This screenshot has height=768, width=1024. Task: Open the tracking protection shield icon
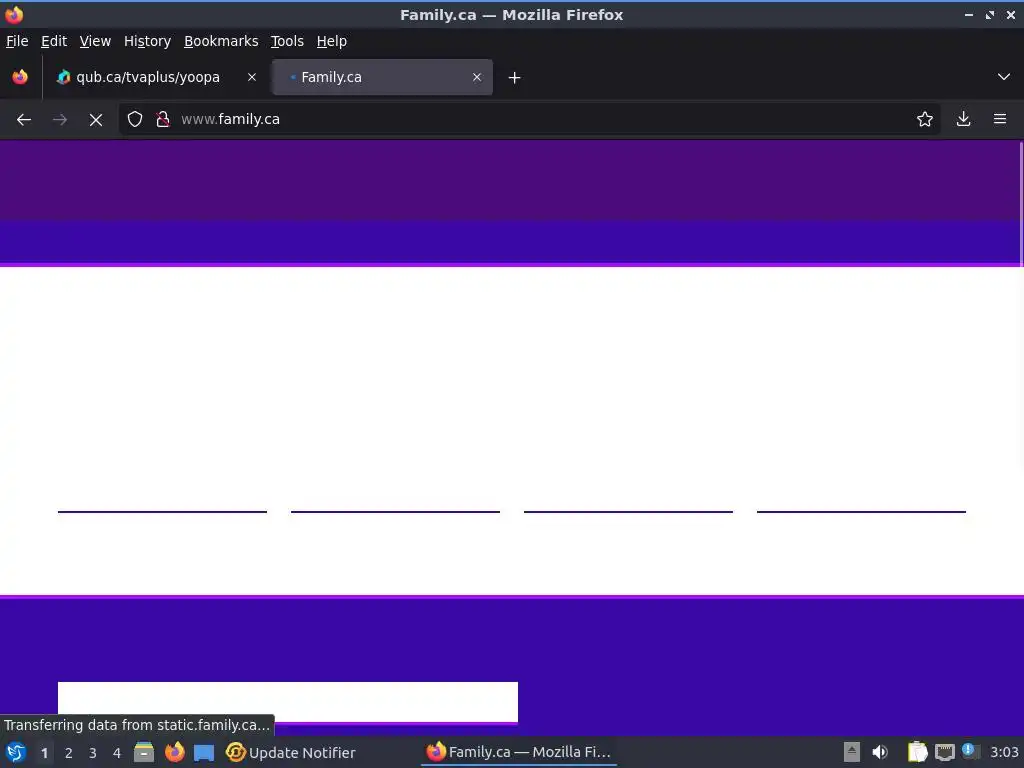point(135,120)
